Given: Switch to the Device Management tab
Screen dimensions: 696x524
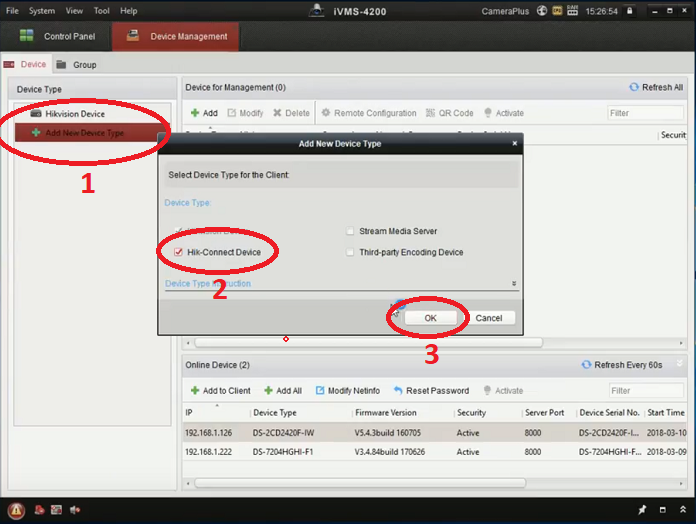Looking at the screenshot, I should click(x=175, y=36).
